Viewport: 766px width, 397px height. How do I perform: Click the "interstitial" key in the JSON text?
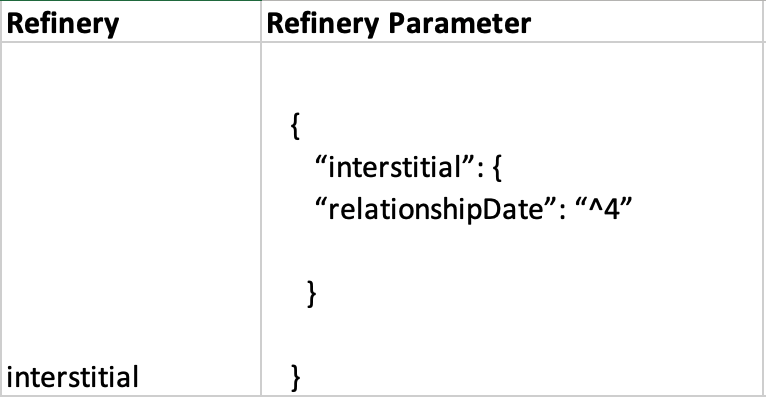coord(395,167)
